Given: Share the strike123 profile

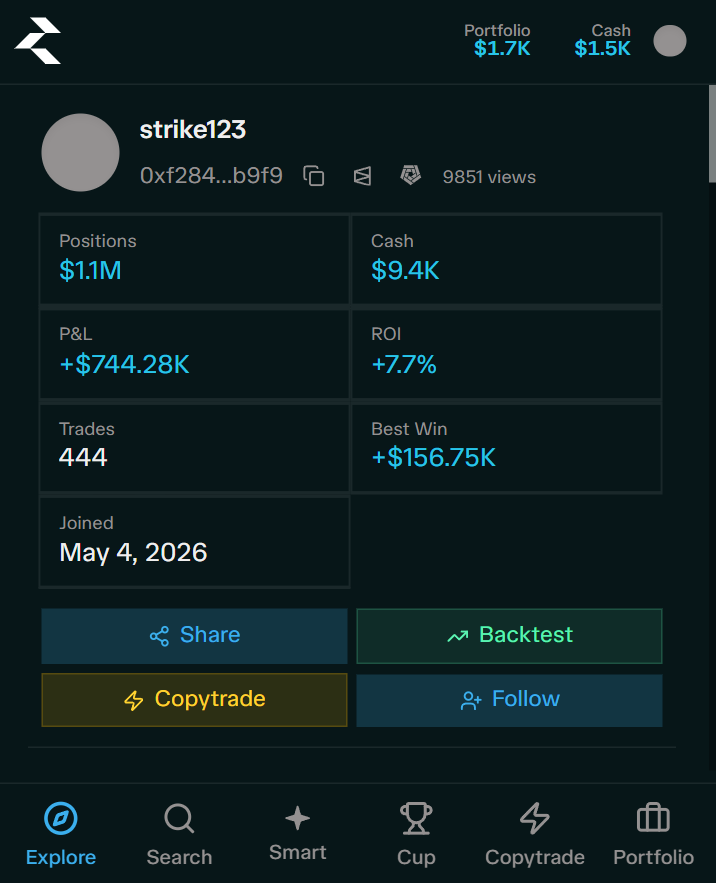Looking at the screenshot, I should coord(194,635).
